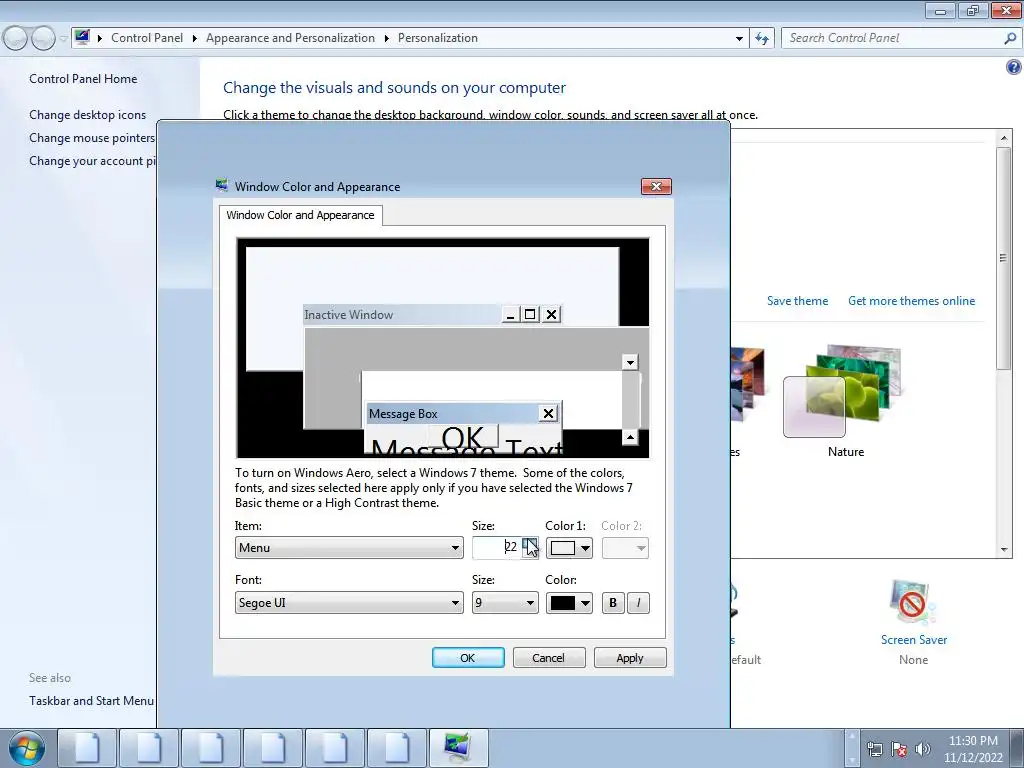Click the Screen Saver link text
Viewport: 1024px width, 768px height.
pyautogui.click(x=914, y=640)
